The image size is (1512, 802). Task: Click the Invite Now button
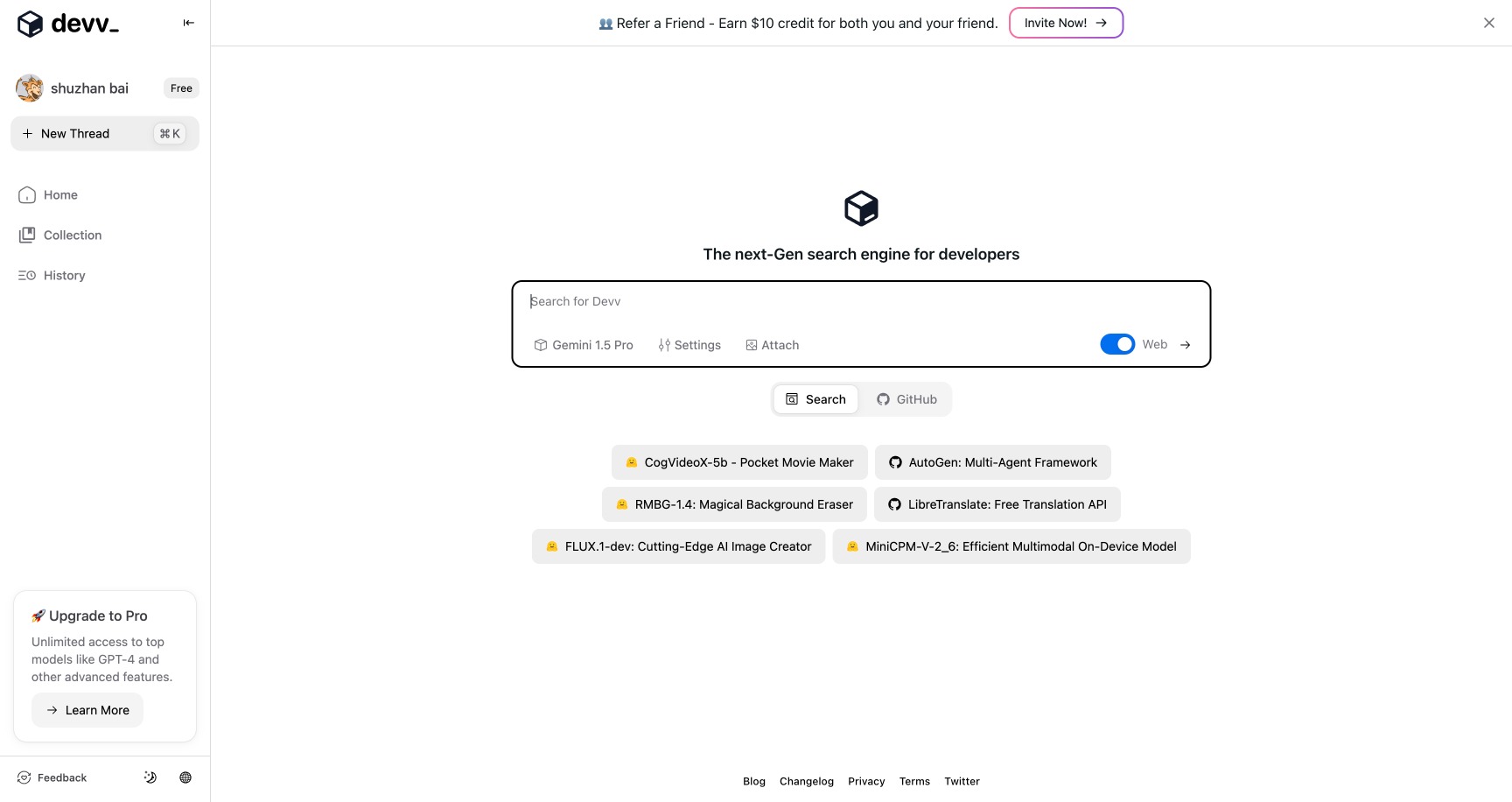click(1065, 23)
